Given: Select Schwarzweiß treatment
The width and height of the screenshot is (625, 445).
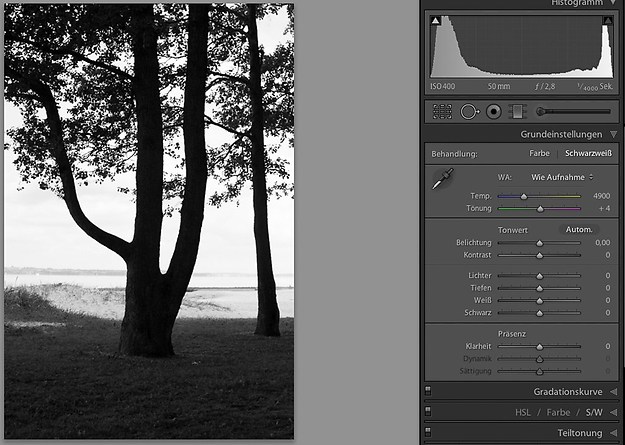Looking at the screenshot, I should click(588, 154).
